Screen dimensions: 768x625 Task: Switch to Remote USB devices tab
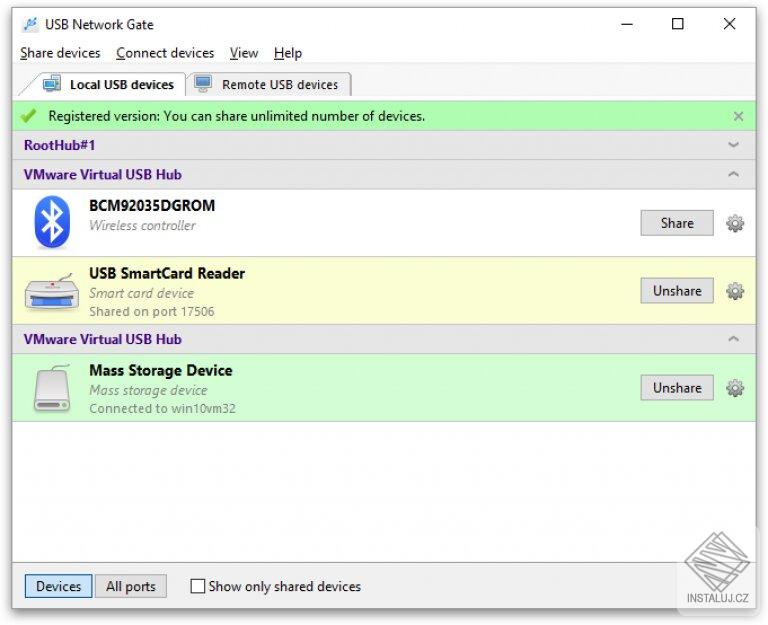pyautogui.click(x=268, y=84)
